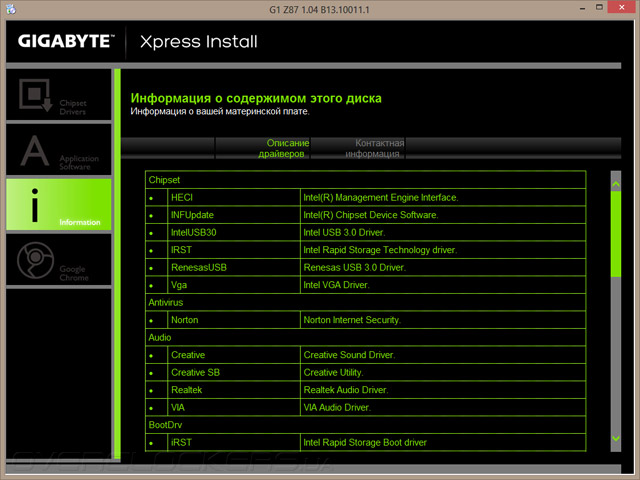Maximize the Xpress Install window
Screen dimensions: 640x480
(x=599, y=7)
